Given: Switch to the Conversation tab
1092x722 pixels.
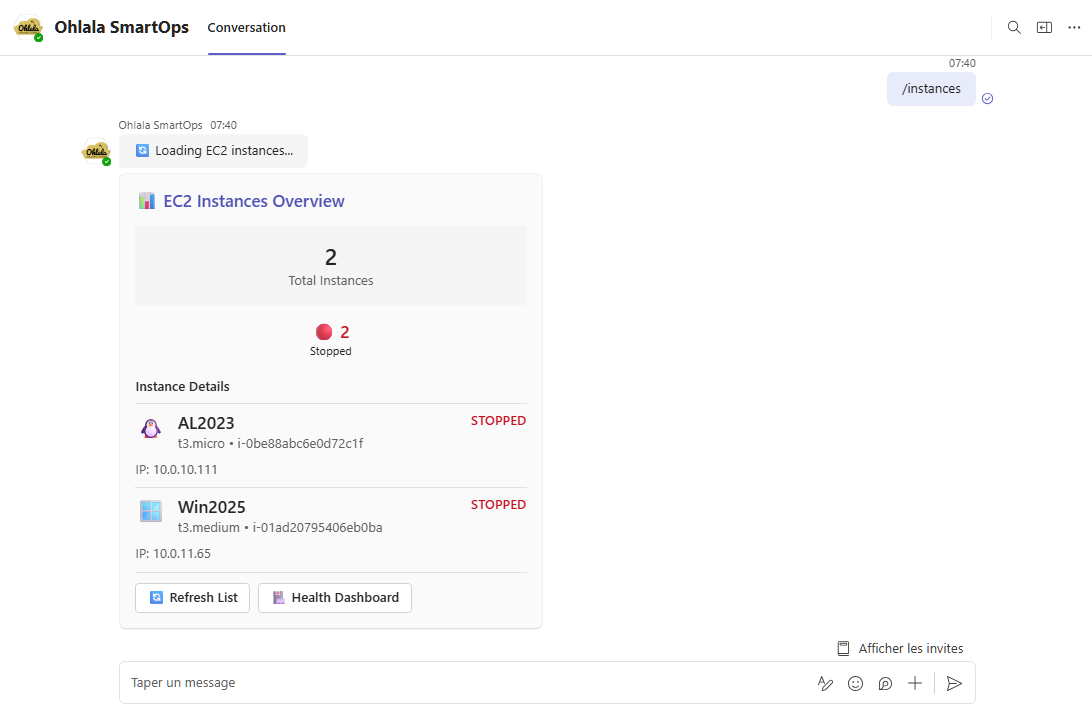Looking at the screenshot, I should tap(246, 27).
